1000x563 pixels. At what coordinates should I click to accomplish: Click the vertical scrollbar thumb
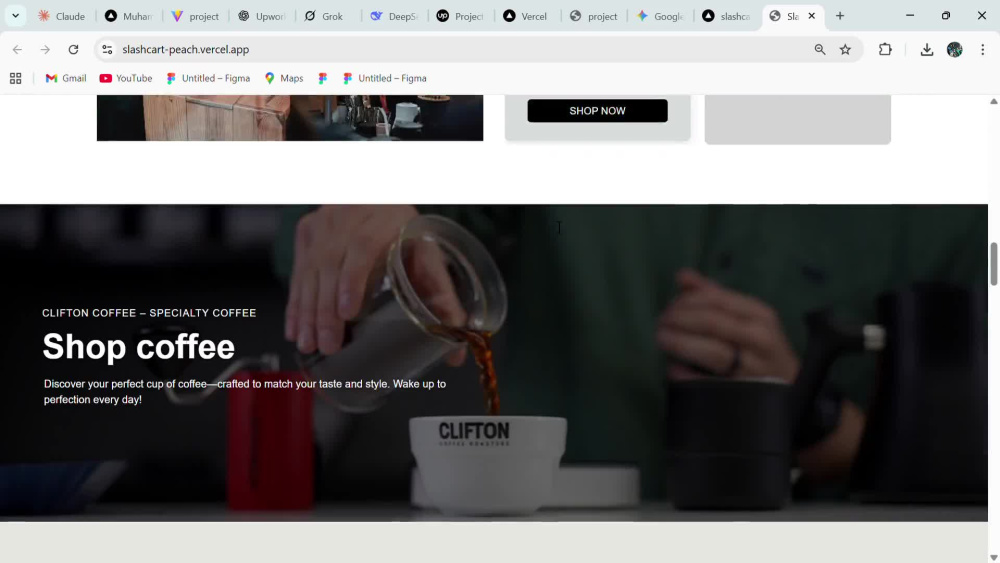tap(994, 265)
